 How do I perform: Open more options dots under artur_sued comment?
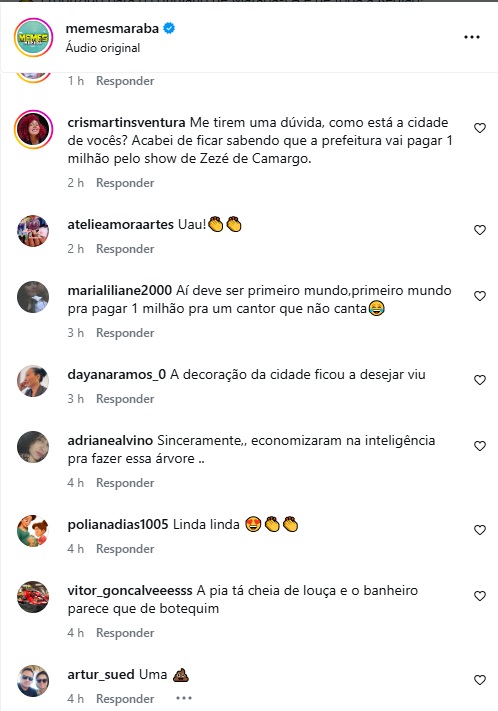click(184, 698)
